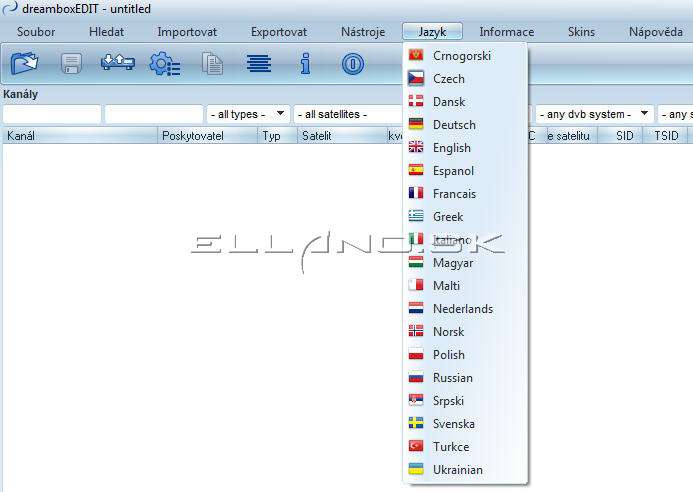693x492 pixels.
Task: Select Deutsch language
Action: click(465, 125)
